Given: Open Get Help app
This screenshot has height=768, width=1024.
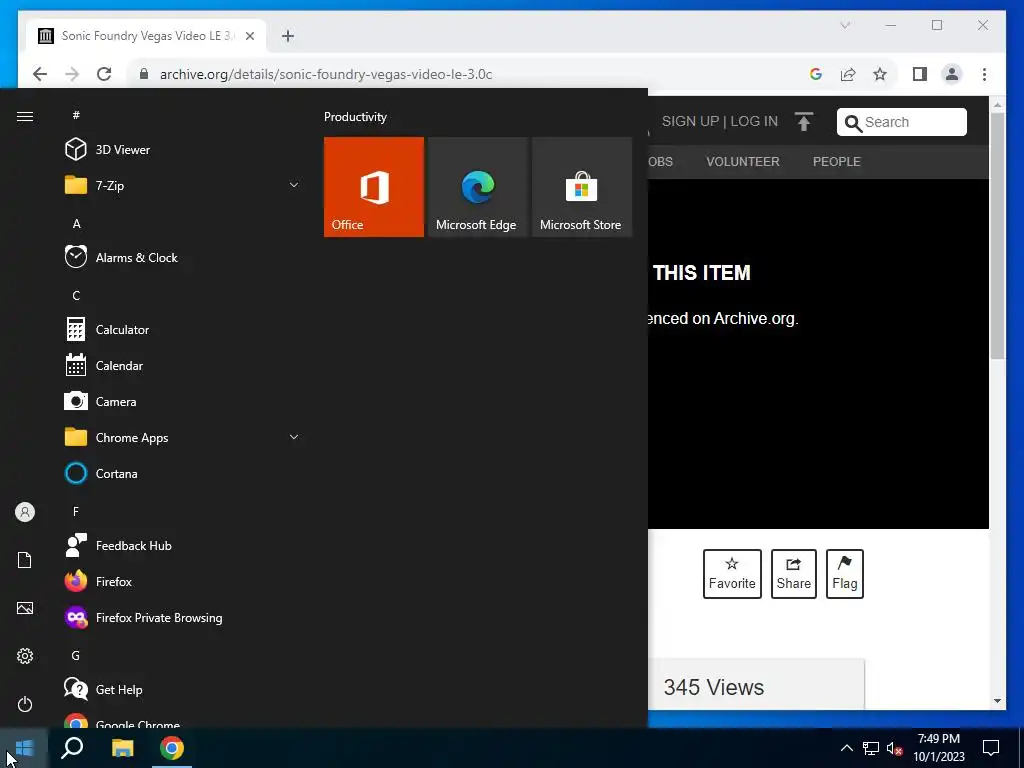Looking at the screenshot, I should point(183,690).
